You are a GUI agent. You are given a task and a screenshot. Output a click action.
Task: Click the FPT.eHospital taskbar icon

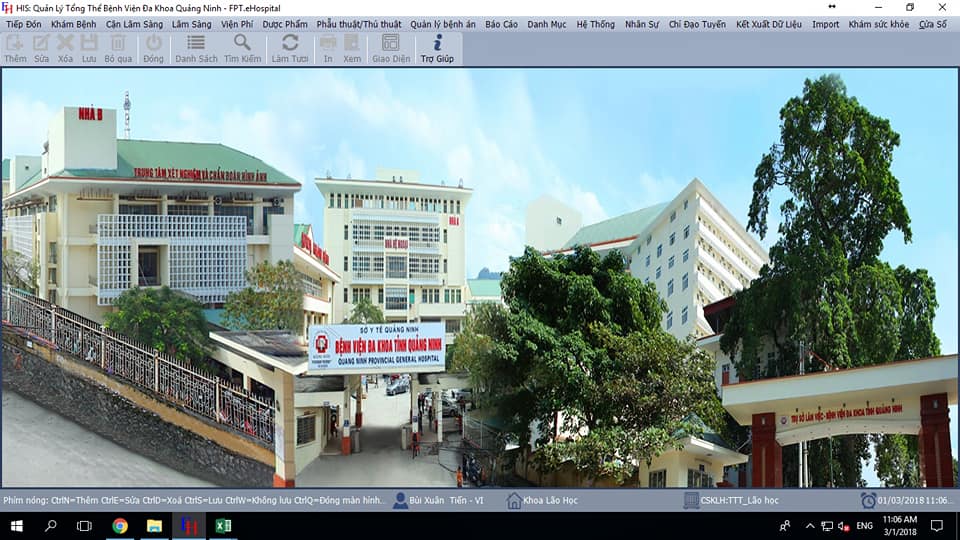point(189,526)
